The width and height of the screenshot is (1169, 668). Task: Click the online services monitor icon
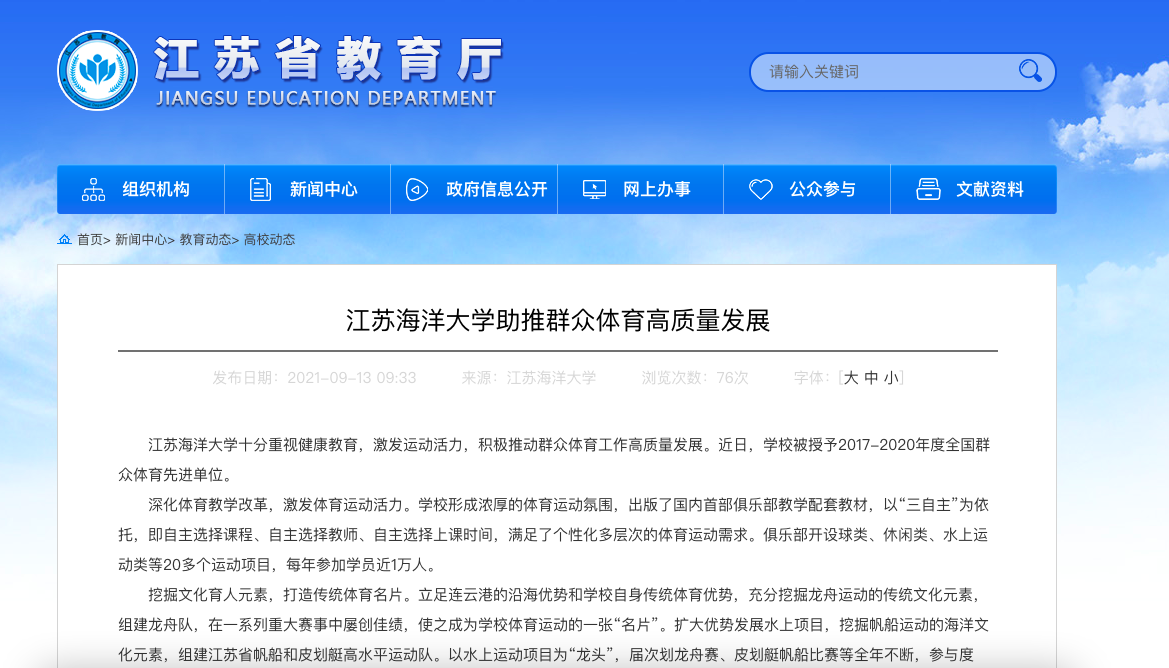[x=594, y=189]
